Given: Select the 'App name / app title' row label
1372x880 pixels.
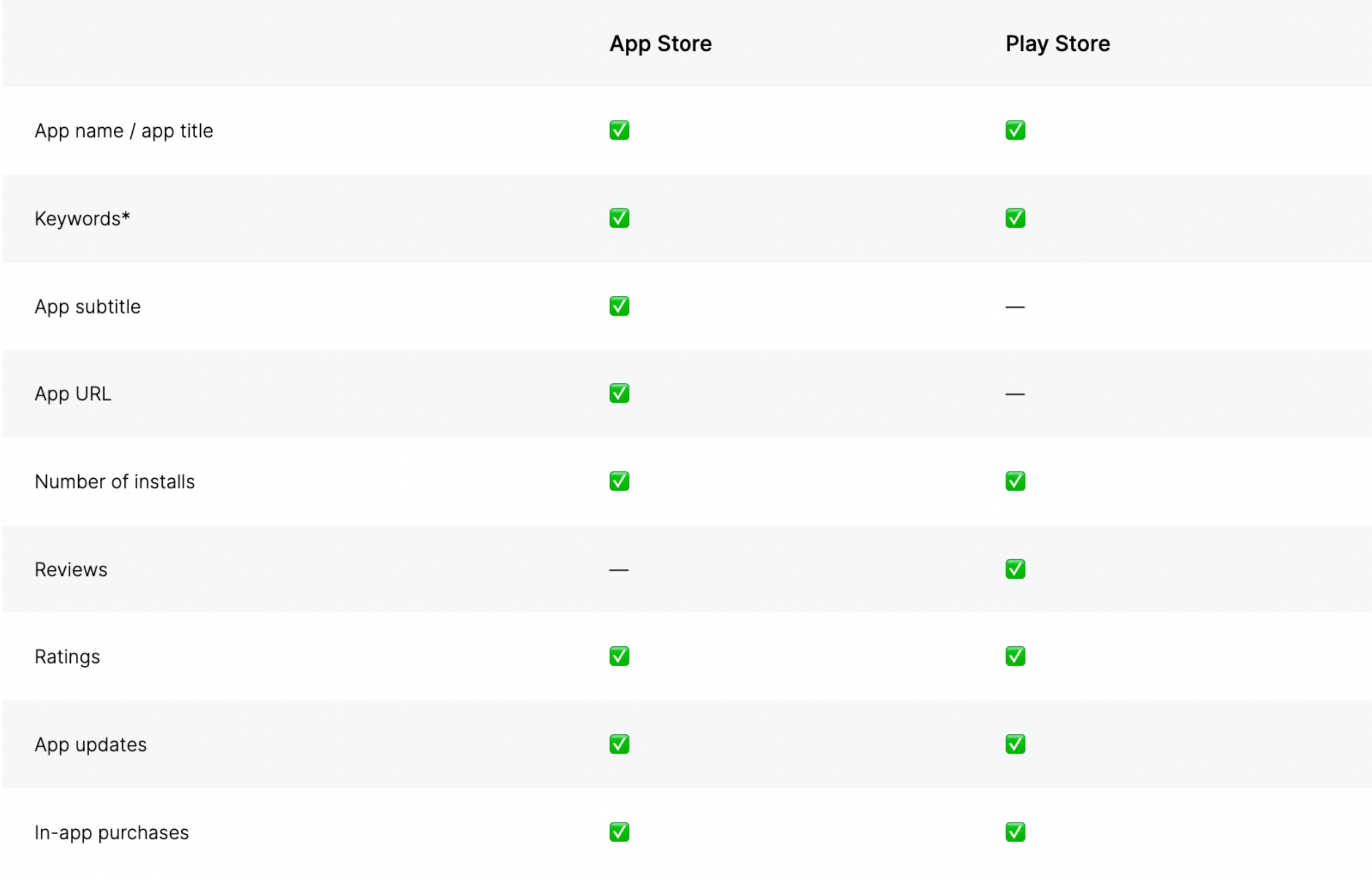Looking at the screenshot, I should 124,132.
